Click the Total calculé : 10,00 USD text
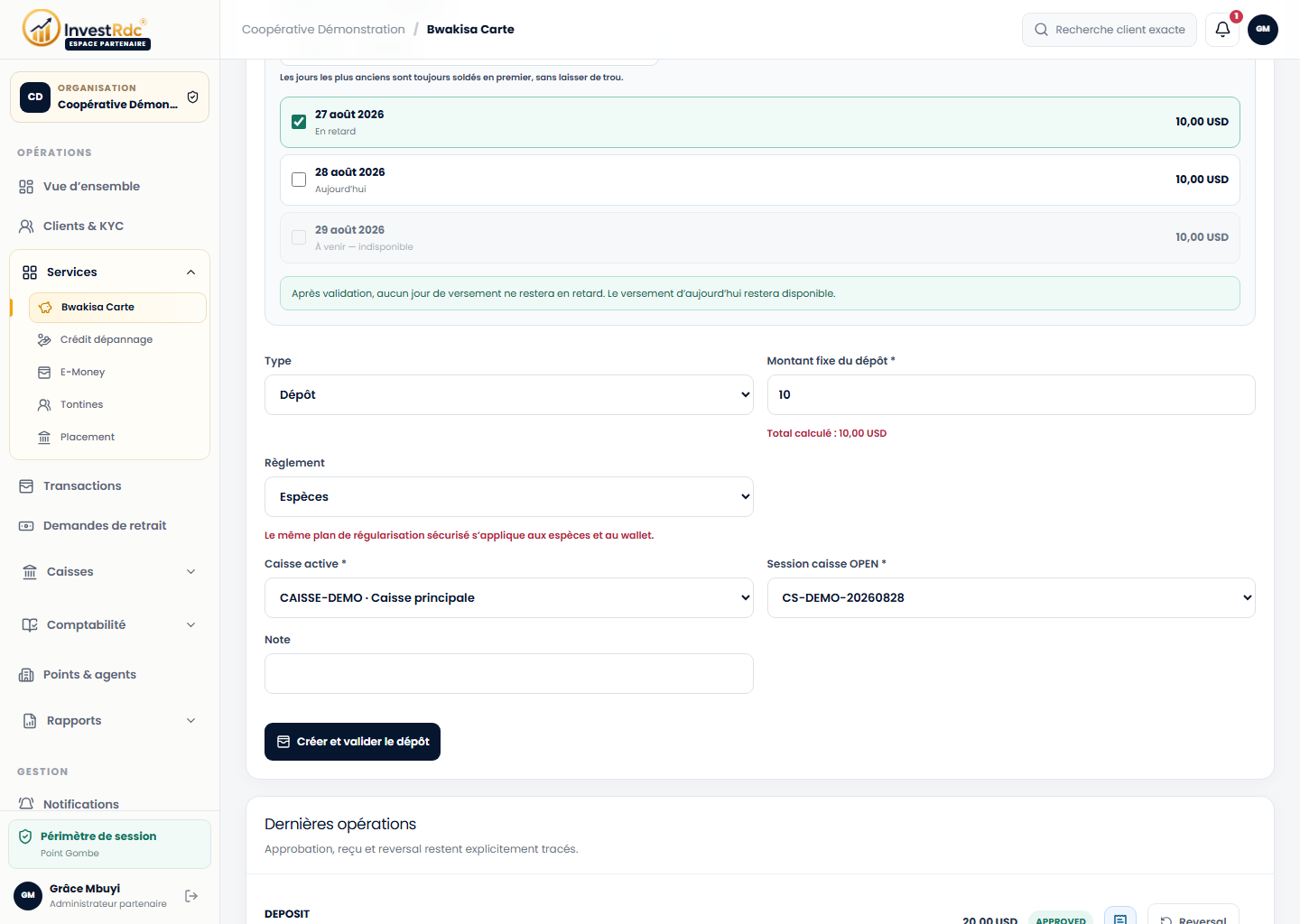 click(x=827, y=433)
